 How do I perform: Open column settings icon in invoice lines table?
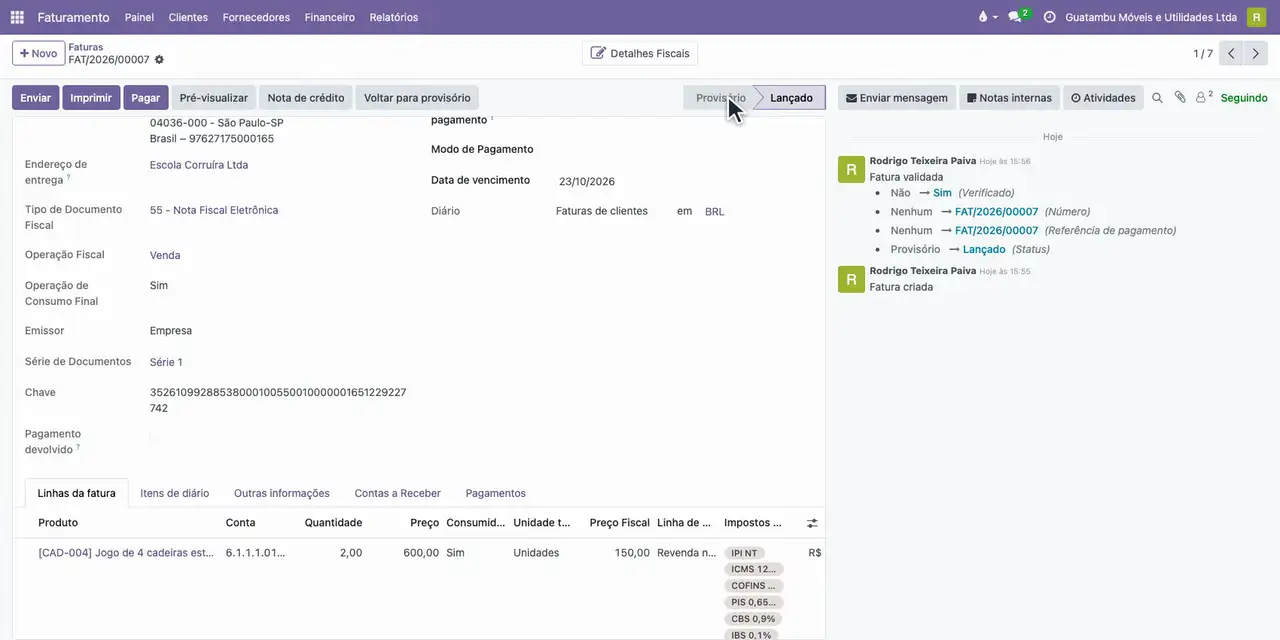[812, 523]
